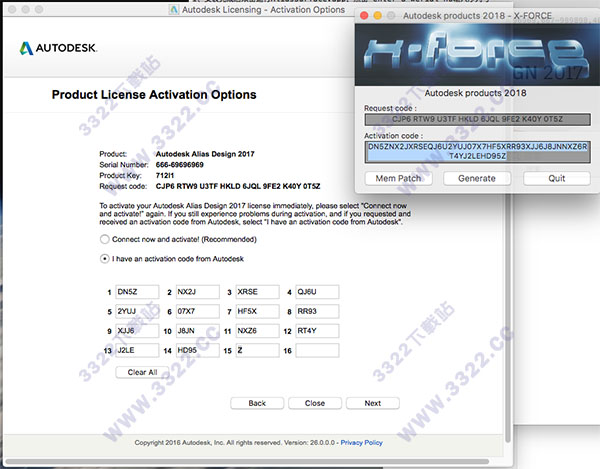This screenshot has height=469, width=600.
Task: Click activation field 13 containing J2LE
Action: tap(137, 350)
